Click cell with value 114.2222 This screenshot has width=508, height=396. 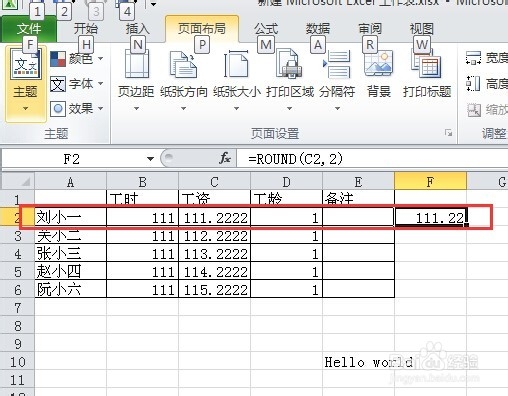[214, 272]
